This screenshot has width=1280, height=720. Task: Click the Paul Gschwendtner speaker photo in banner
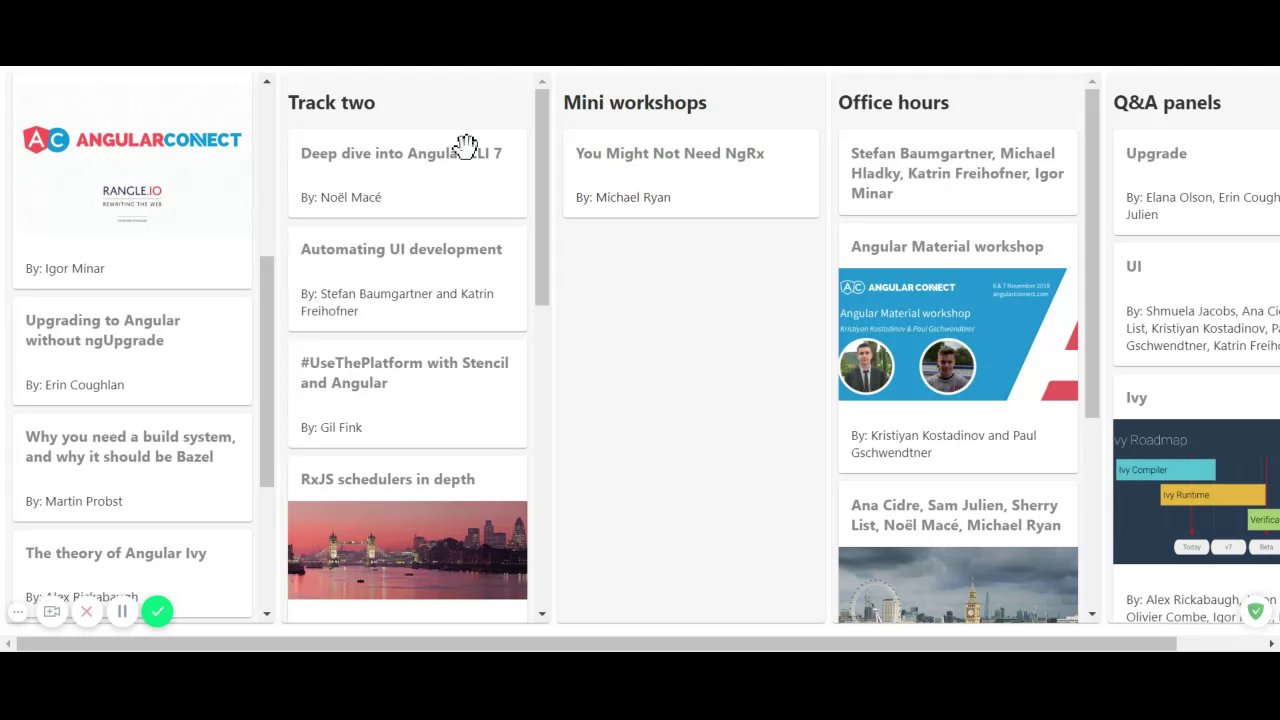[x=947, y=366]
